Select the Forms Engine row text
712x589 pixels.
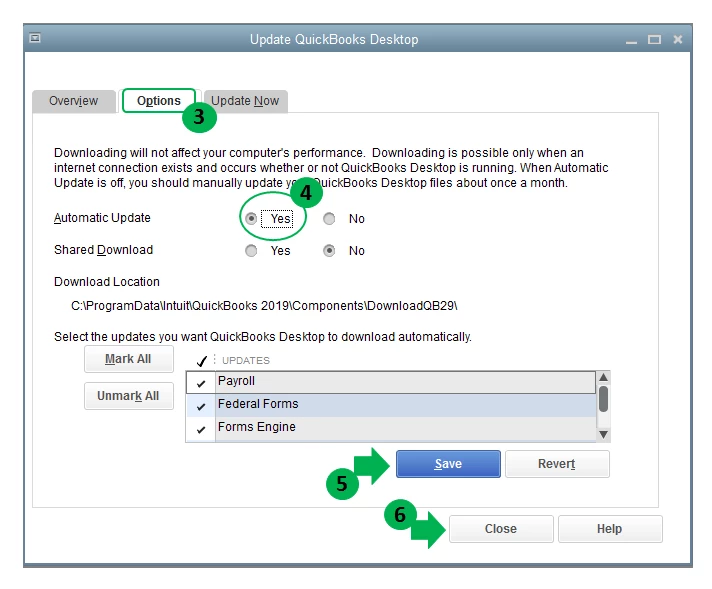(x=257, y=427)
